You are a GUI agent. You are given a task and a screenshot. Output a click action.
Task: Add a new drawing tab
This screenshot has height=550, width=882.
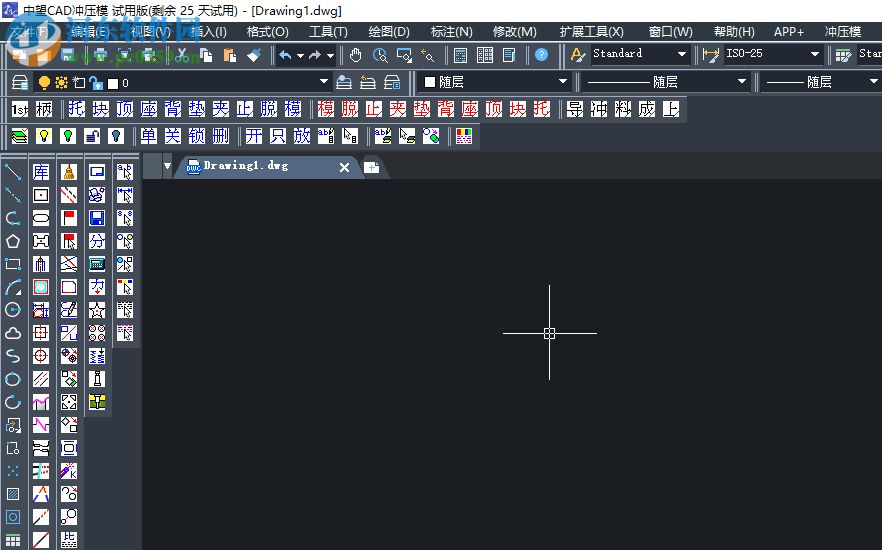click(x=371, y=167)
